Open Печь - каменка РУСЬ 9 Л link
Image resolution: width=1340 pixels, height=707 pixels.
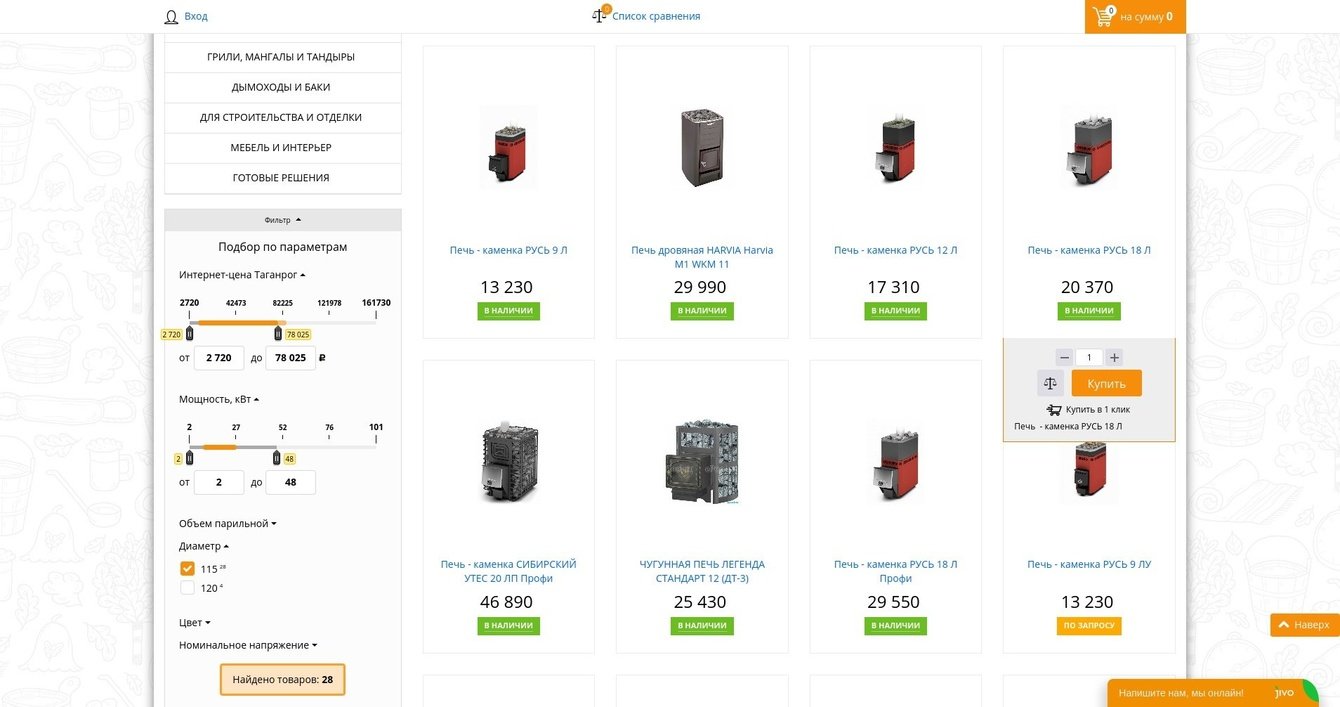(509, 250)
